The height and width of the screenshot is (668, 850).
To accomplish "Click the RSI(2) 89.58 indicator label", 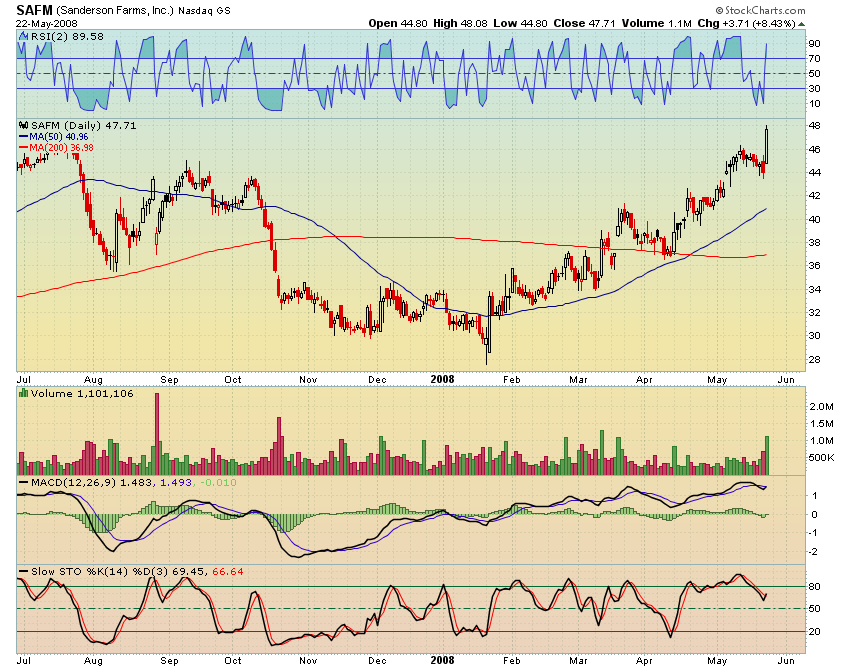I will pos(67,36).
